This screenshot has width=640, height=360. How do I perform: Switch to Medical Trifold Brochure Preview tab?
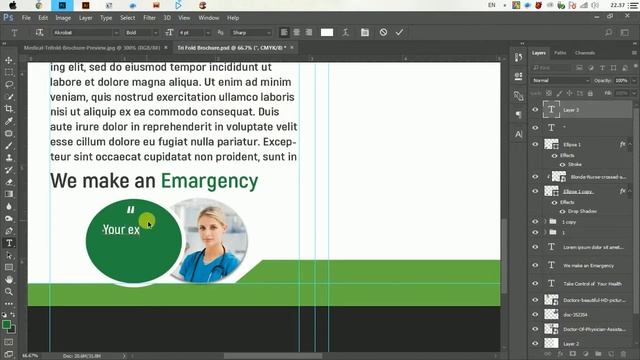pyautogui.click(x=92, y=48)
